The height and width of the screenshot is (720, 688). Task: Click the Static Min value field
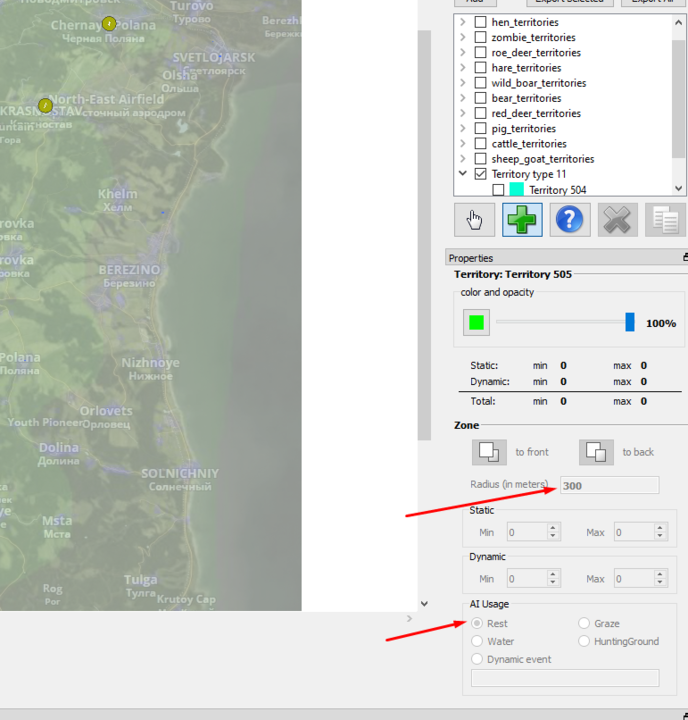(527, 532)
